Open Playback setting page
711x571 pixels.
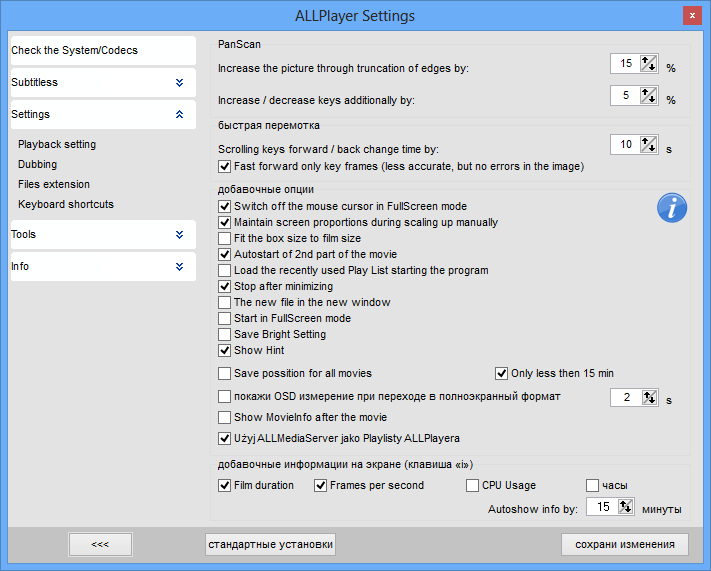click(x=57, y=144)
